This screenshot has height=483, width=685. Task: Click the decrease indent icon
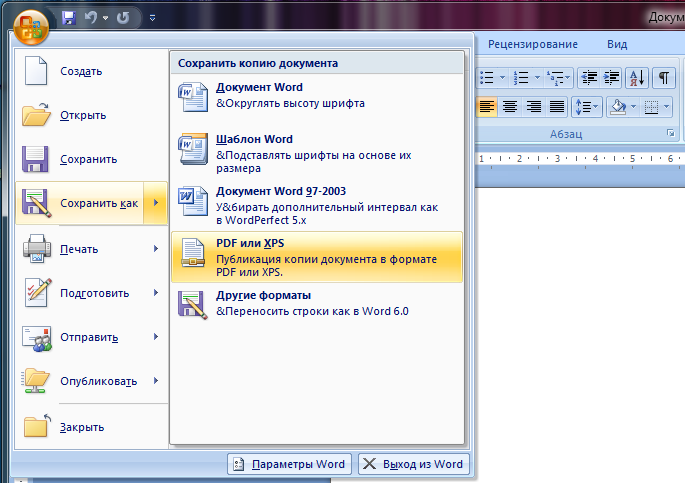coord(589,78)
